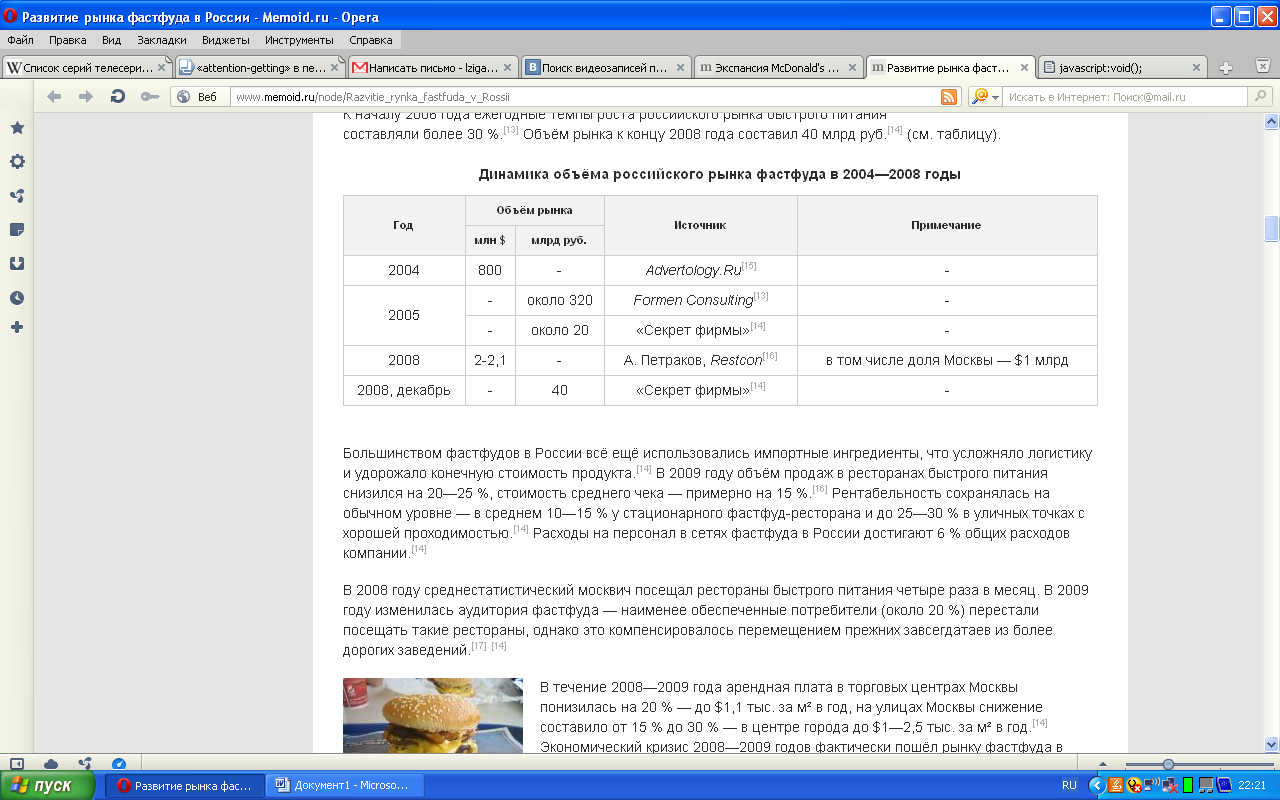Open the Инструменты menu
The width and height of the screenshot is (1280, 800).
pyautogui.click(x=299, y=40)
